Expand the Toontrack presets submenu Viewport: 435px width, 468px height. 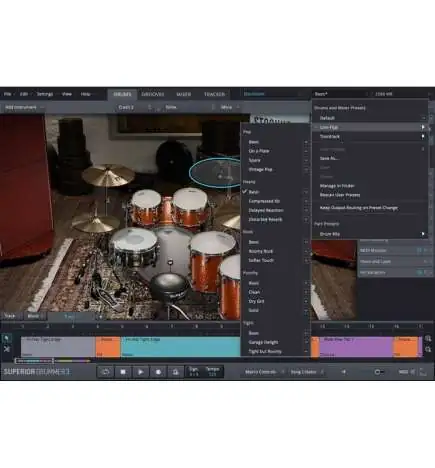tap(370, 136)
